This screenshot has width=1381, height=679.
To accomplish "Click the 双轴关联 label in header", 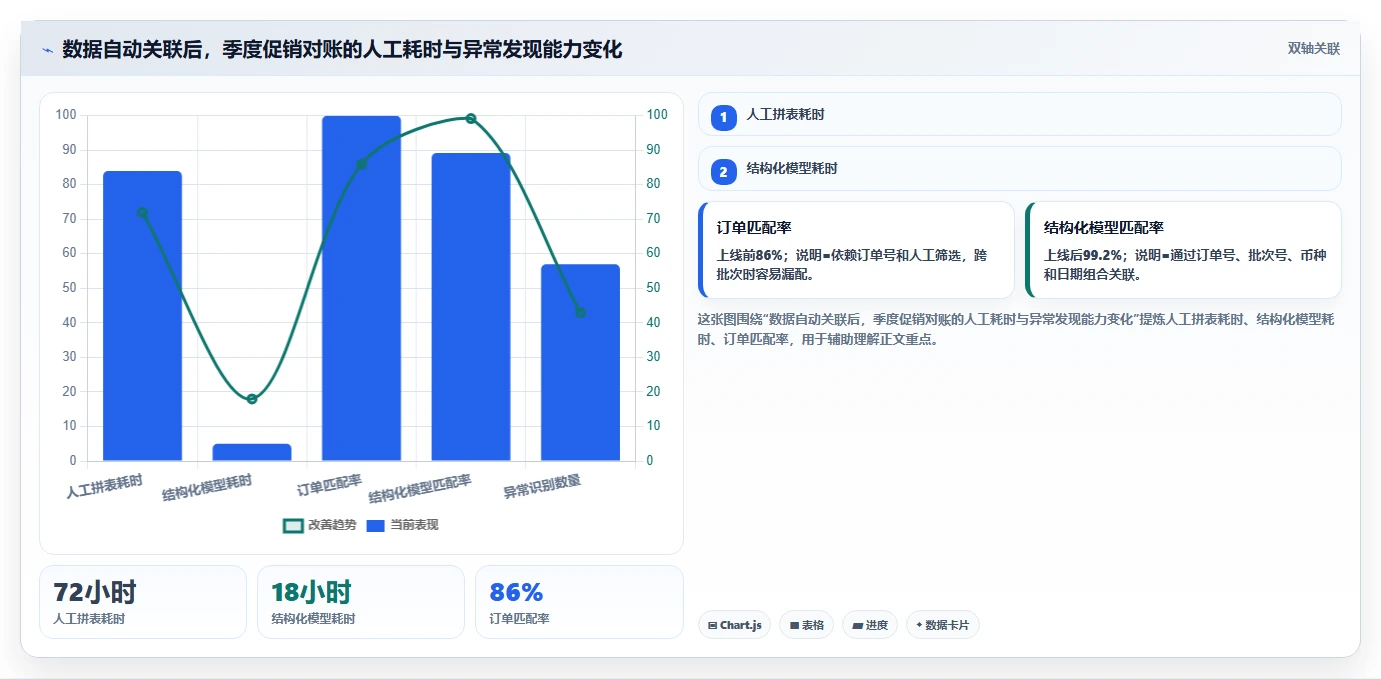I will pos(1313,48).
